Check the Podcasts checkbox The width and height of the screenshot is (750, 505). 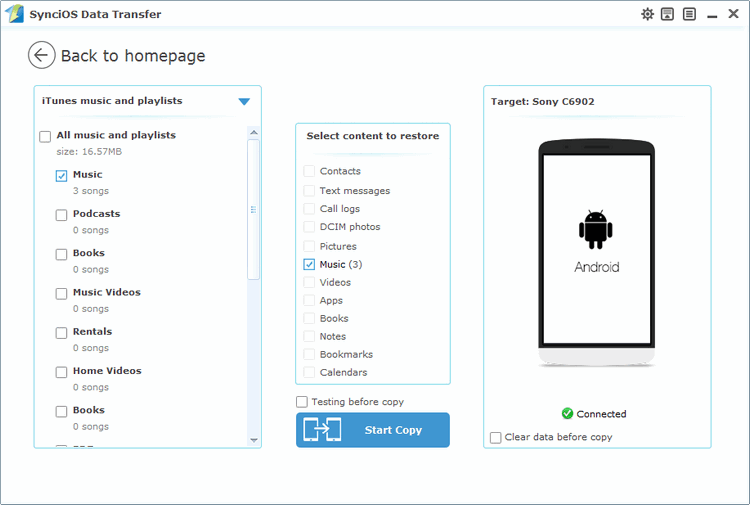tap(61, 215)
